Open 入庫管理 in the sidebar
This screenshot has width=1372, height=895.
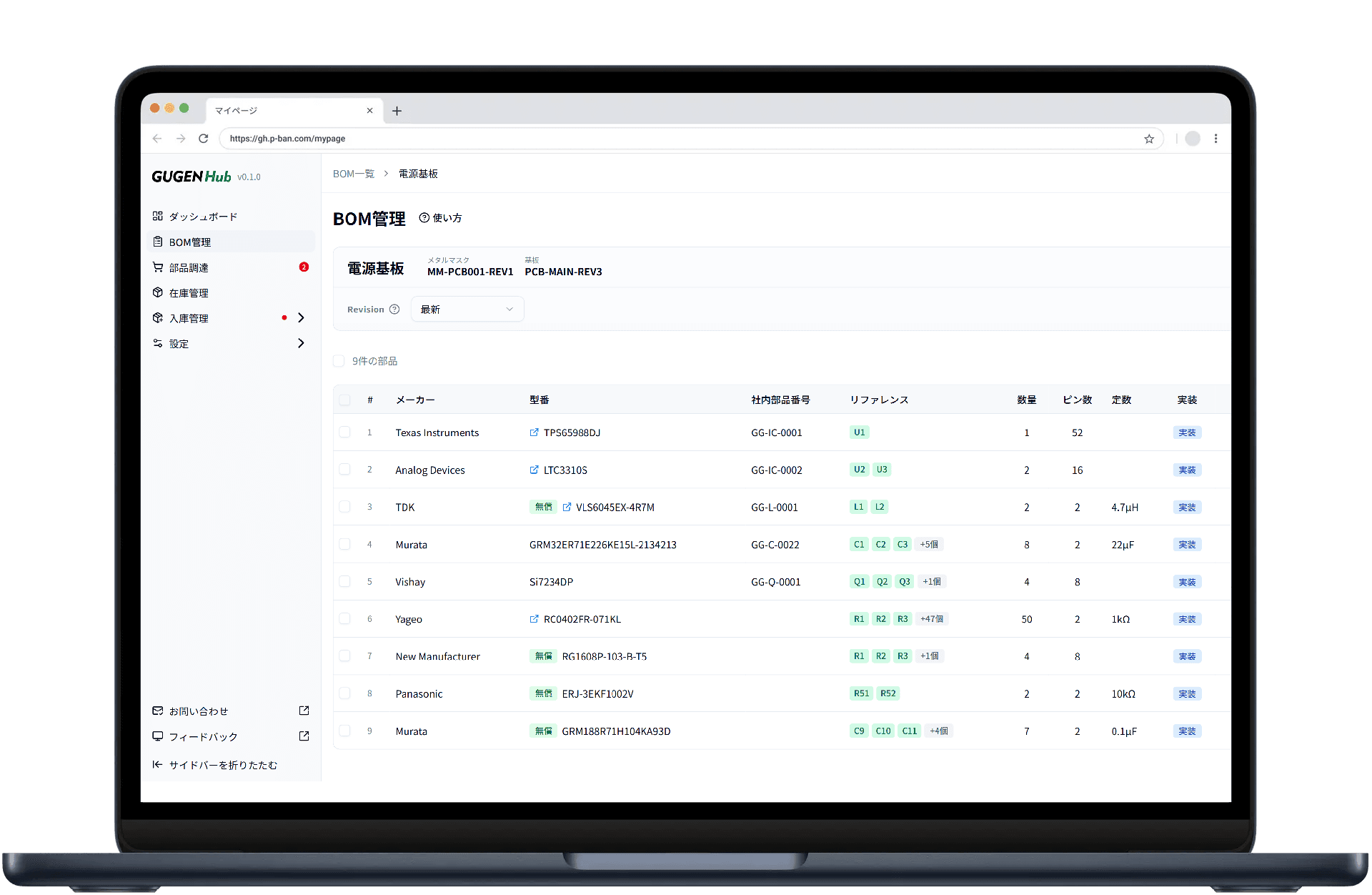pos(231,318)
